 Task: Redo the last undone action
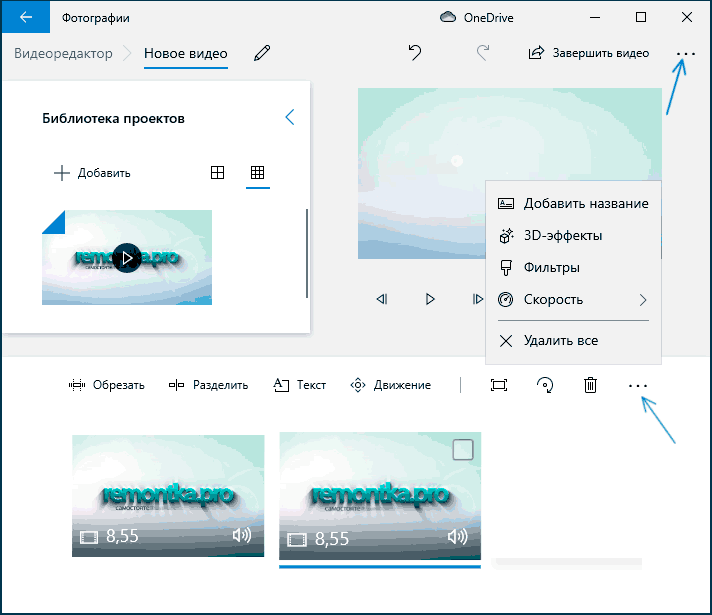[483, 53]
